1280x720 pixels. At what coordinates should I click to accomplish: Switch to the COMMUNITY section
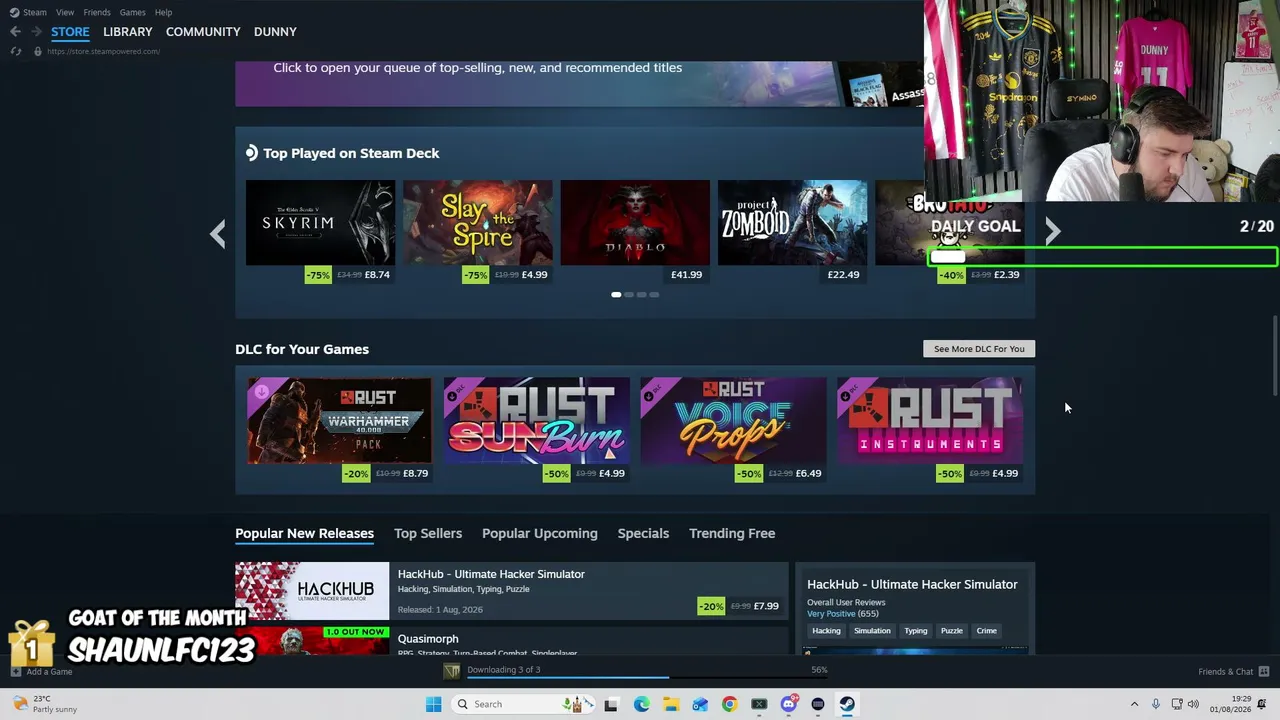(203, 32)
